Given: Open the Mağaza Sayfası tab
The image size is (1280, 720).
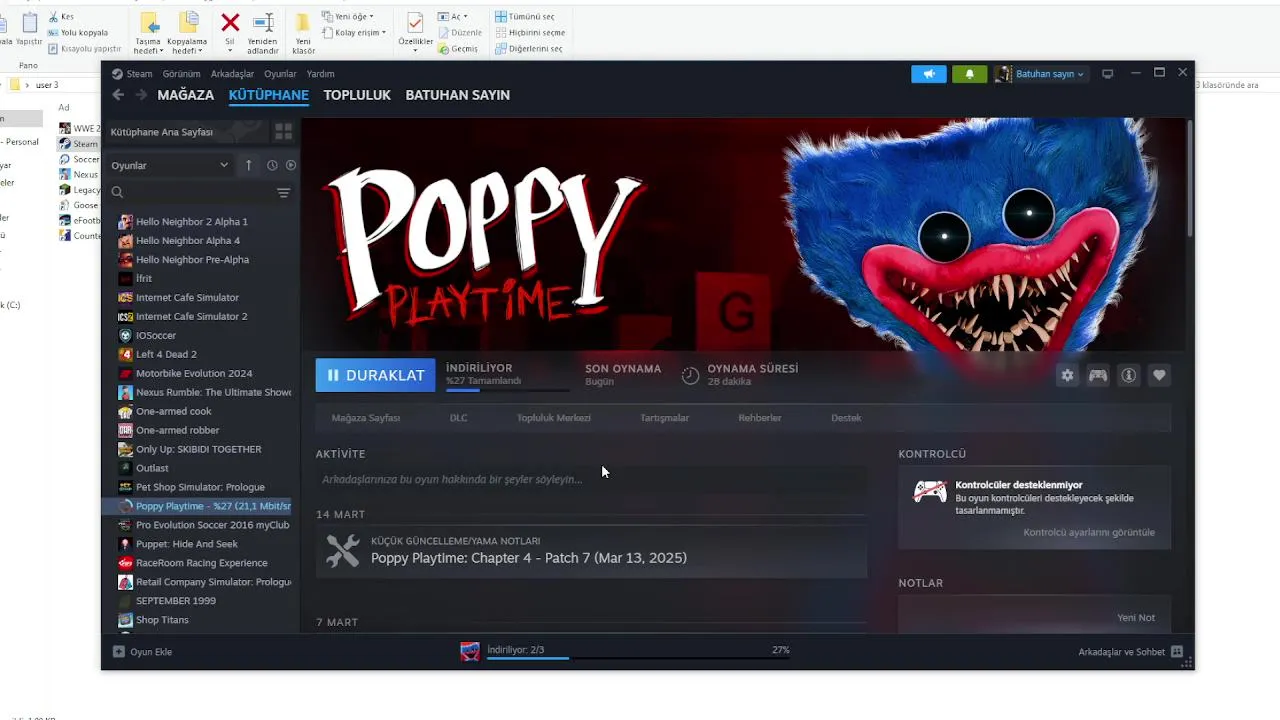Looking at the screenshot, I should (366, 418).
